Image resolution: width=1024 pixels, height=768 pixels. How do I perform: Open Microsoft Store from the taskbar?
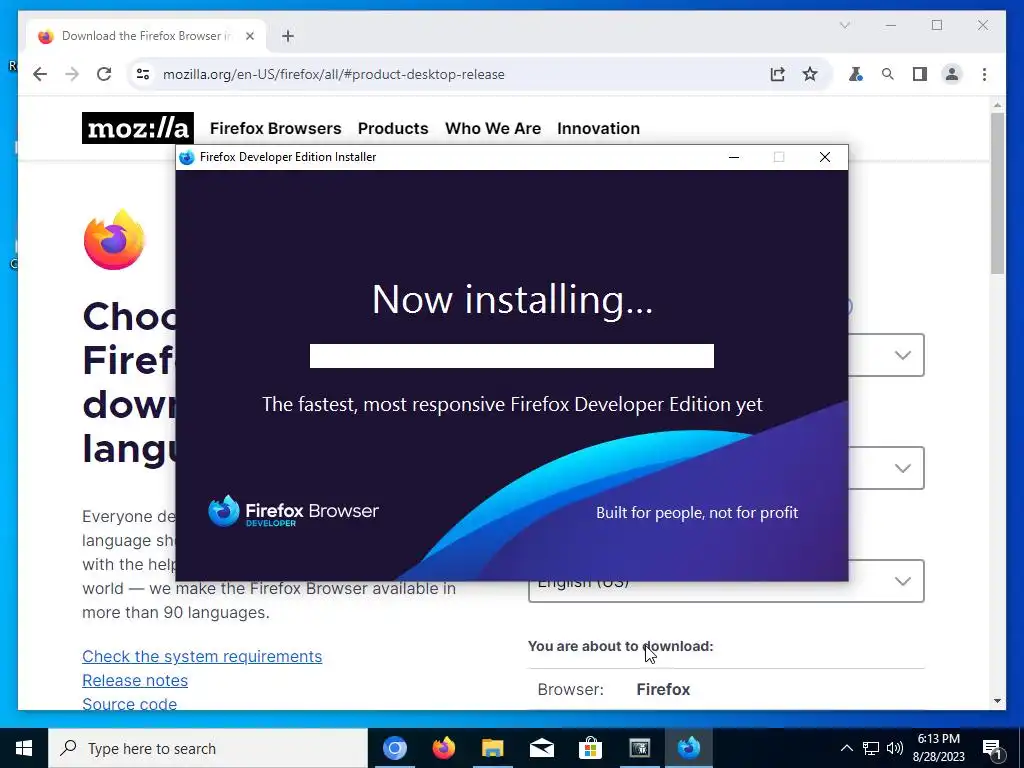click(x=590, y=748)
